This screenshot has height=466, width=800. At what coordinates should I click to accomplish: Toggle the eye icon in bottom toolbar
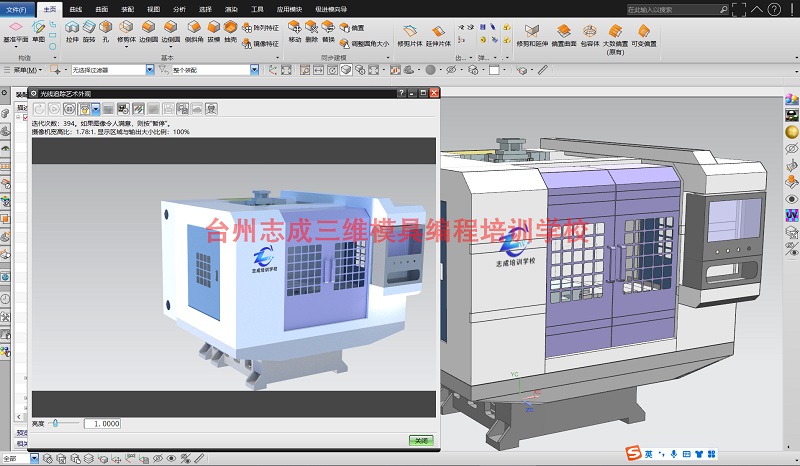(x=171, y=458)
